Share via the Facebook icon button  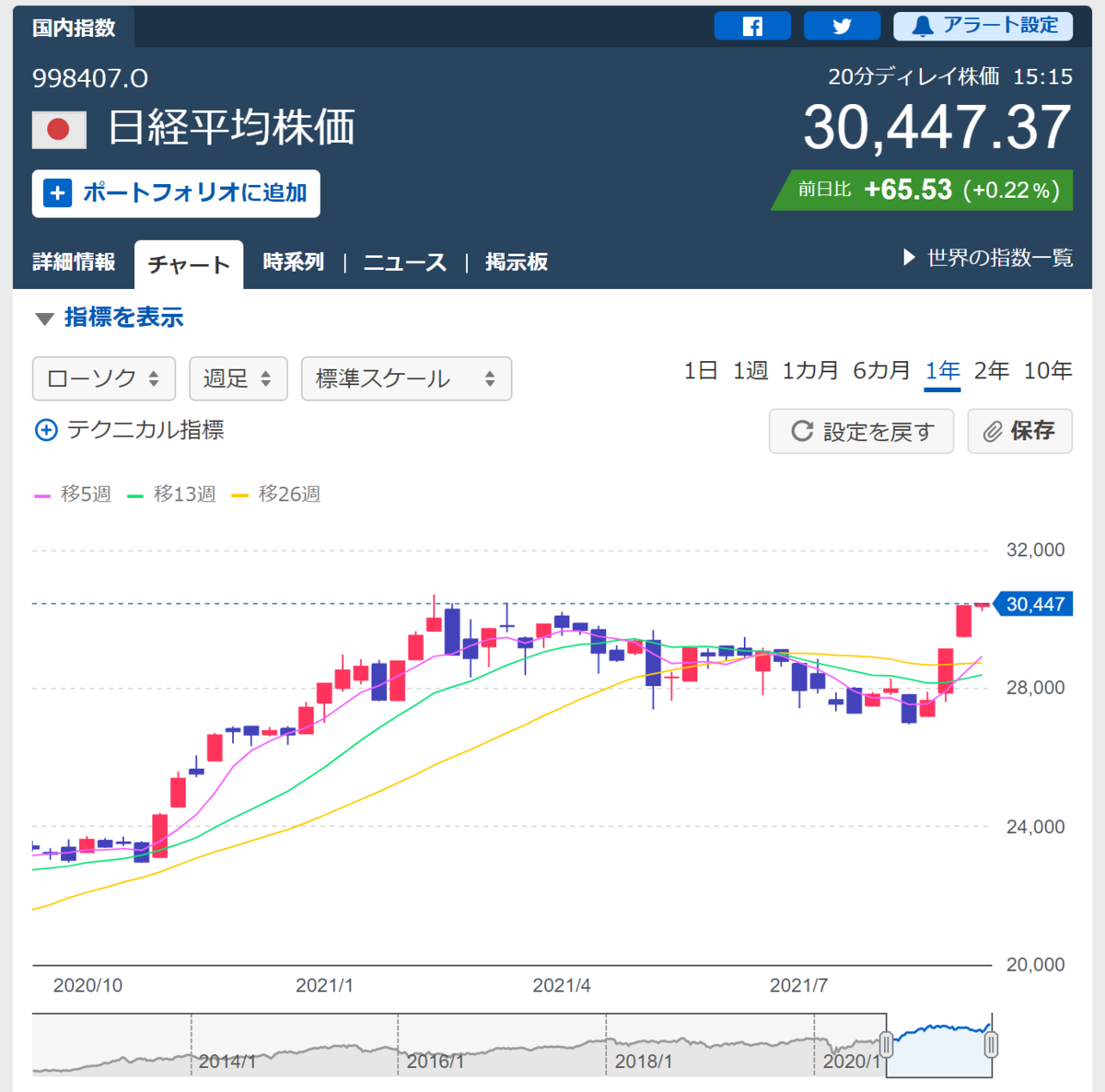752,26
